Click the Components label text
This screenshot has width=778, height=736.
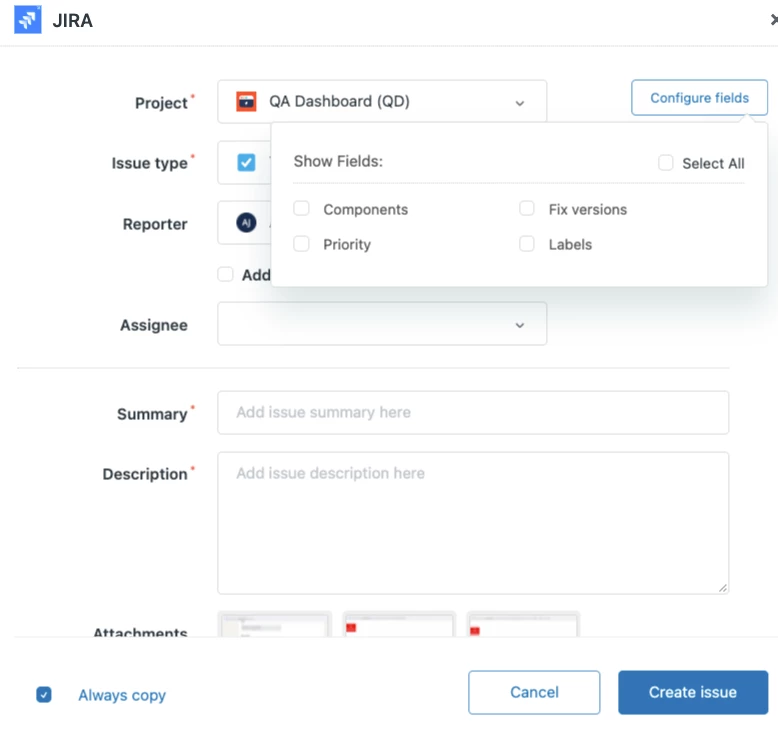tap(366, 209)
